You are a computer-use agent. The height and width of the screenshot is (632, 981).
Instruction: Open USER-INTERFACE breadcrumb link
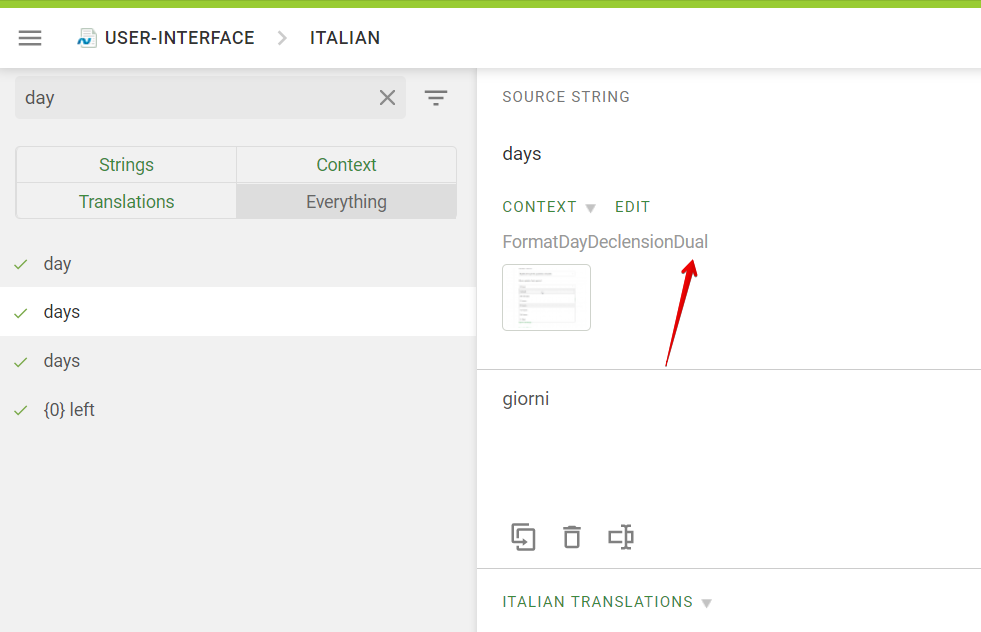click(x=180, y=38)
